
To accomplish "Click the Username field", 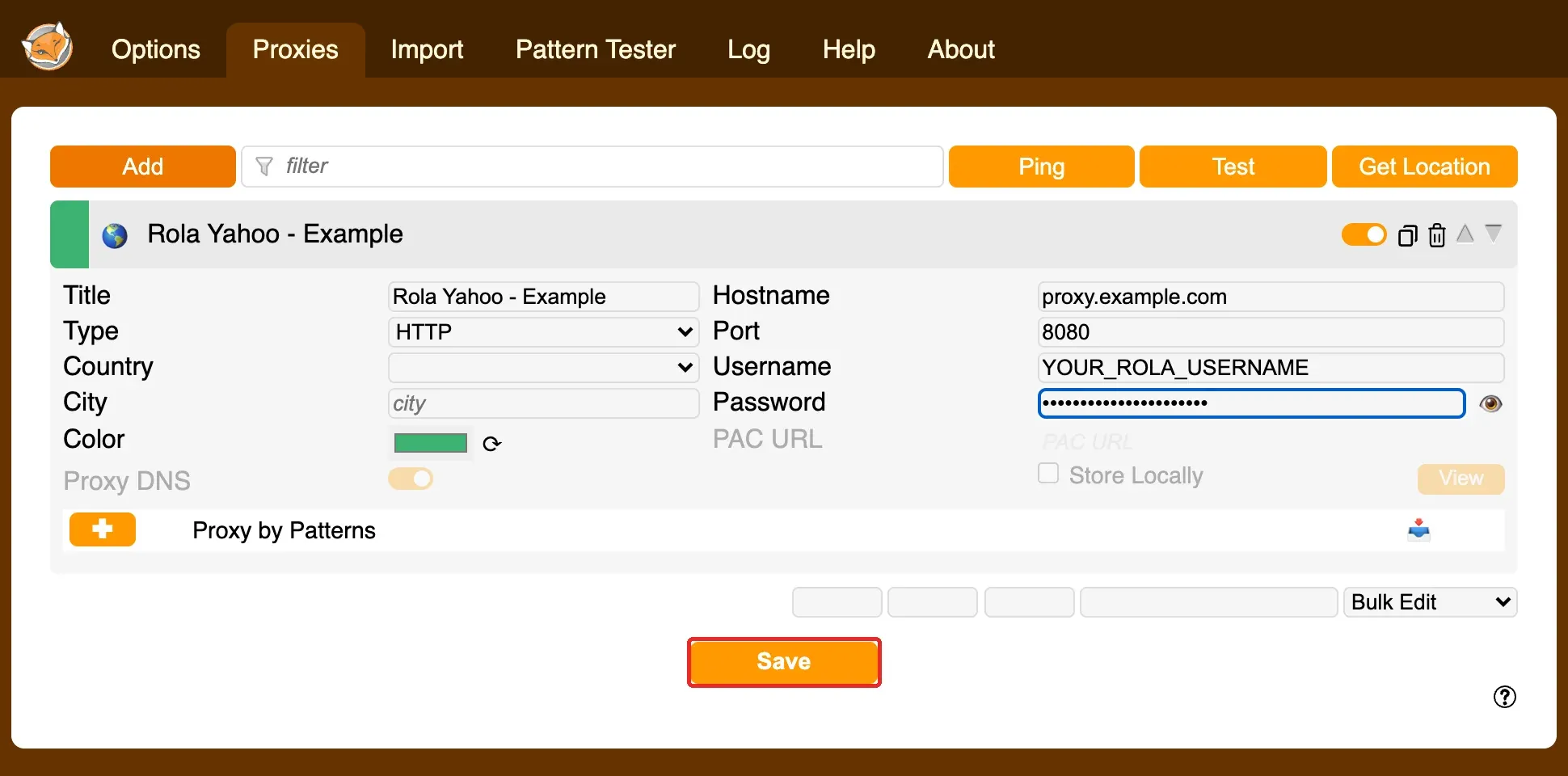I will (x=1271, y=368).
